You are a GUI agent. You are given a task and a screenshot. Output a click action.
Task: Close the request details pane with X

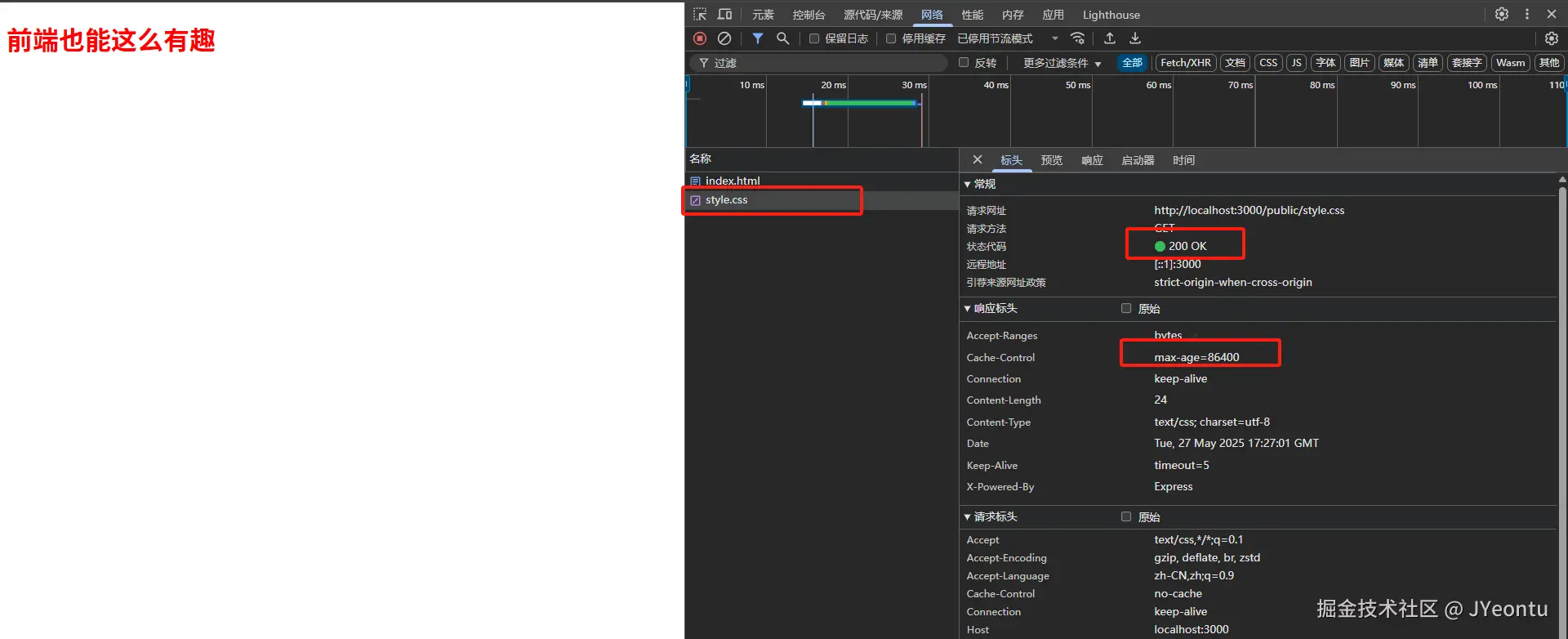tap(978, 159)
